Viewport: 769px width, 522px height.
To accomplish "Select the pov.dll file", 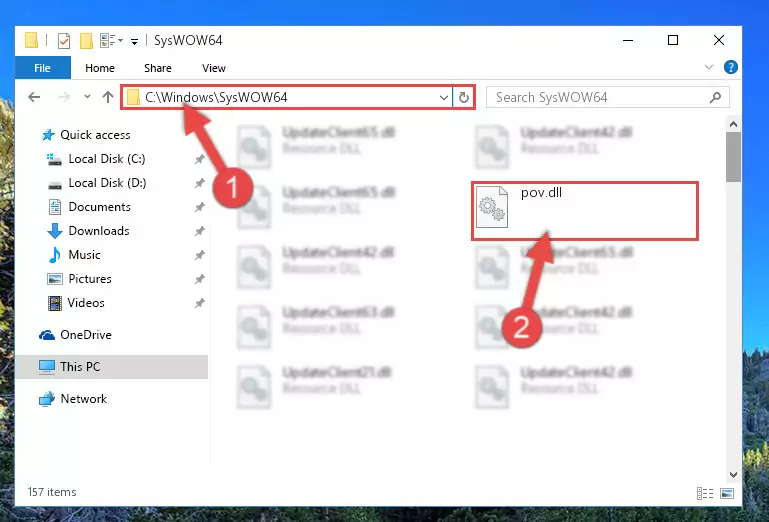I will (x=585, y=211).
